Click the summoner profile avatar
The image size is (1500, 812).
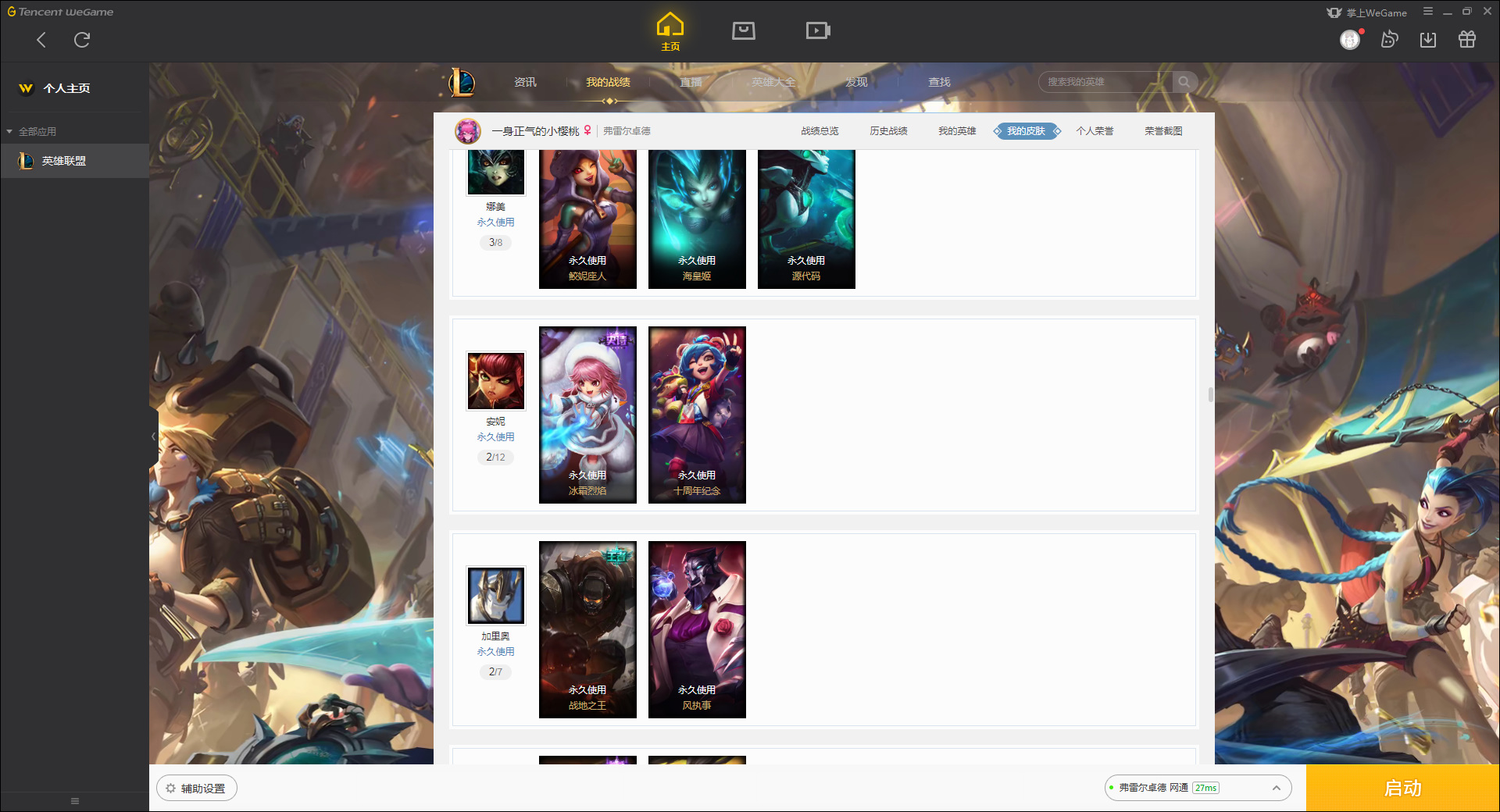click(468, 131)
